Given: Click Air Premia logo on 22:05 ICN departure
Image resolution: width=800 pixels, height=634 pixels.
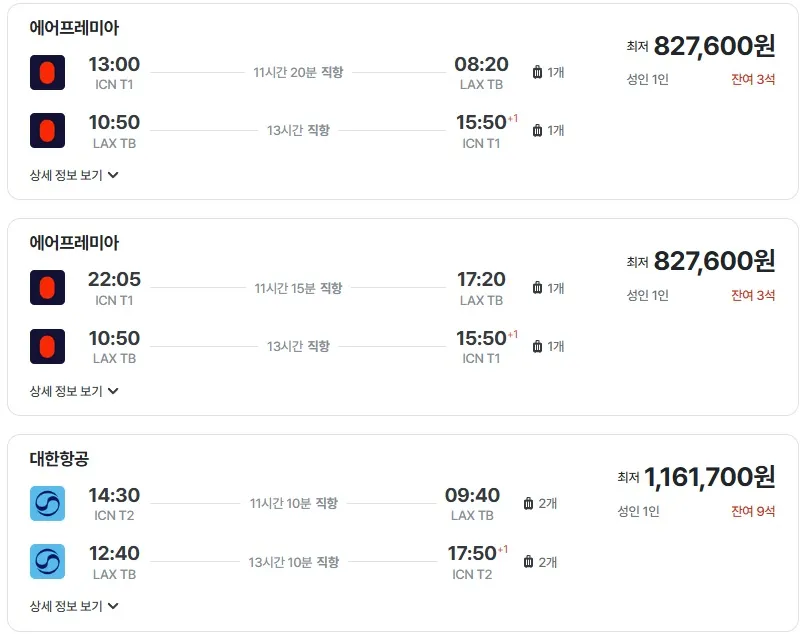Looking at the screenshot, I should [47, 288].
